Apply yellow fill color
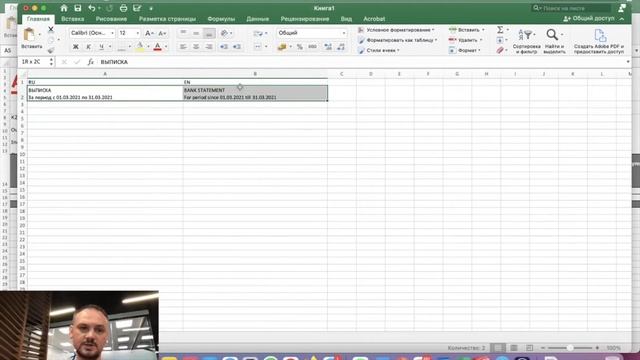This screenshot has width=640, height=360. tap(140, 47)
